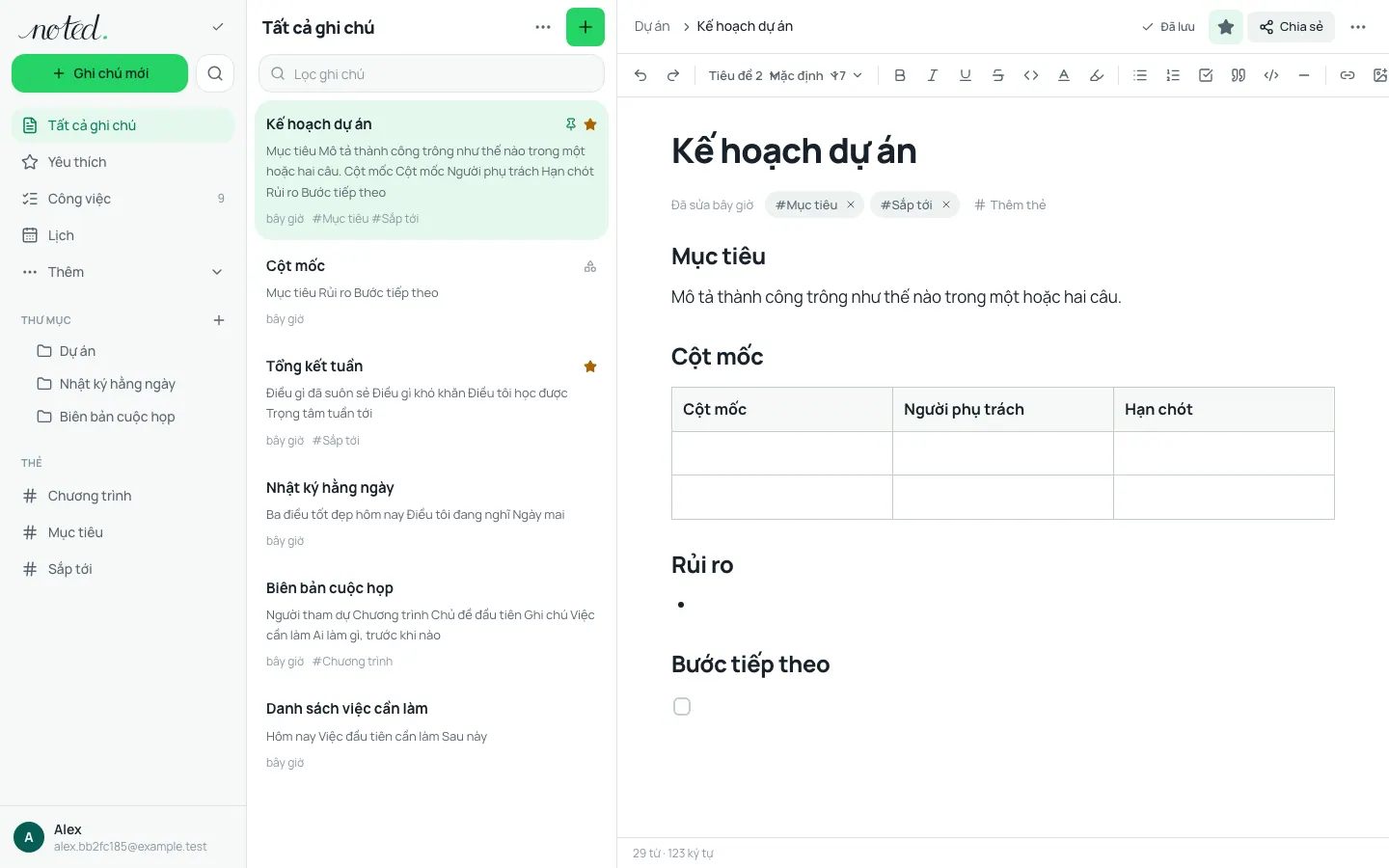The image size is (1389, 868).
Task: Apply italic formatting
Action: (x=933, y=75)
